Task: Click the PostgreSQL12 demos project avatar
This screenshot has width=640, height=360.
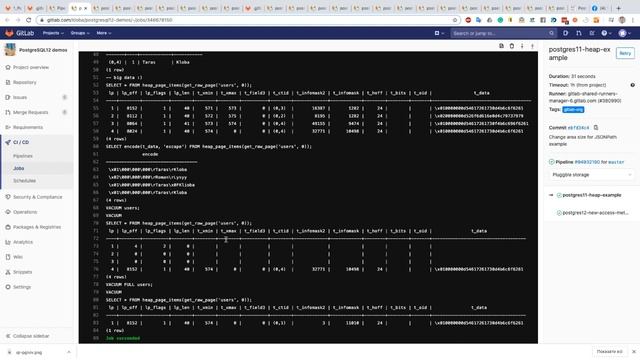Action: pos(10,50)
